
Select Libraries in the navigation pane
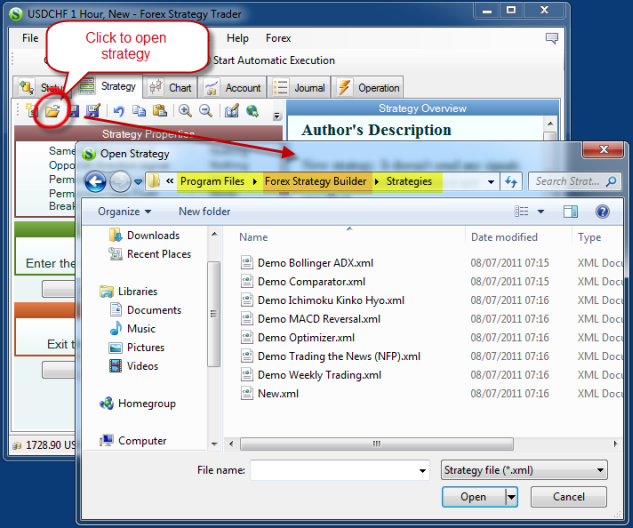[128, 291]
